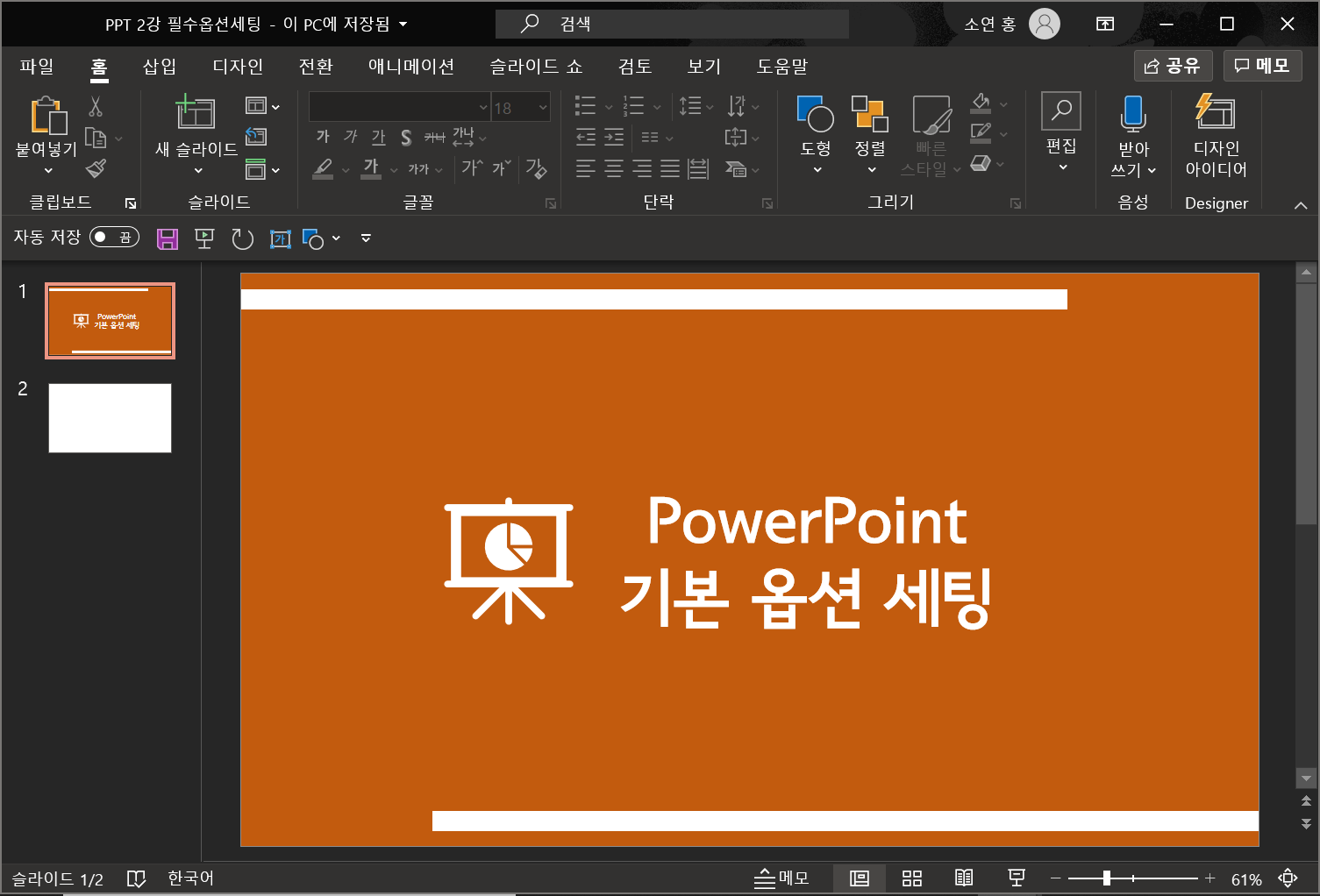1320x896 pixels.
Task: Click the Dictate microphone icon
Action: (1133, 114)
